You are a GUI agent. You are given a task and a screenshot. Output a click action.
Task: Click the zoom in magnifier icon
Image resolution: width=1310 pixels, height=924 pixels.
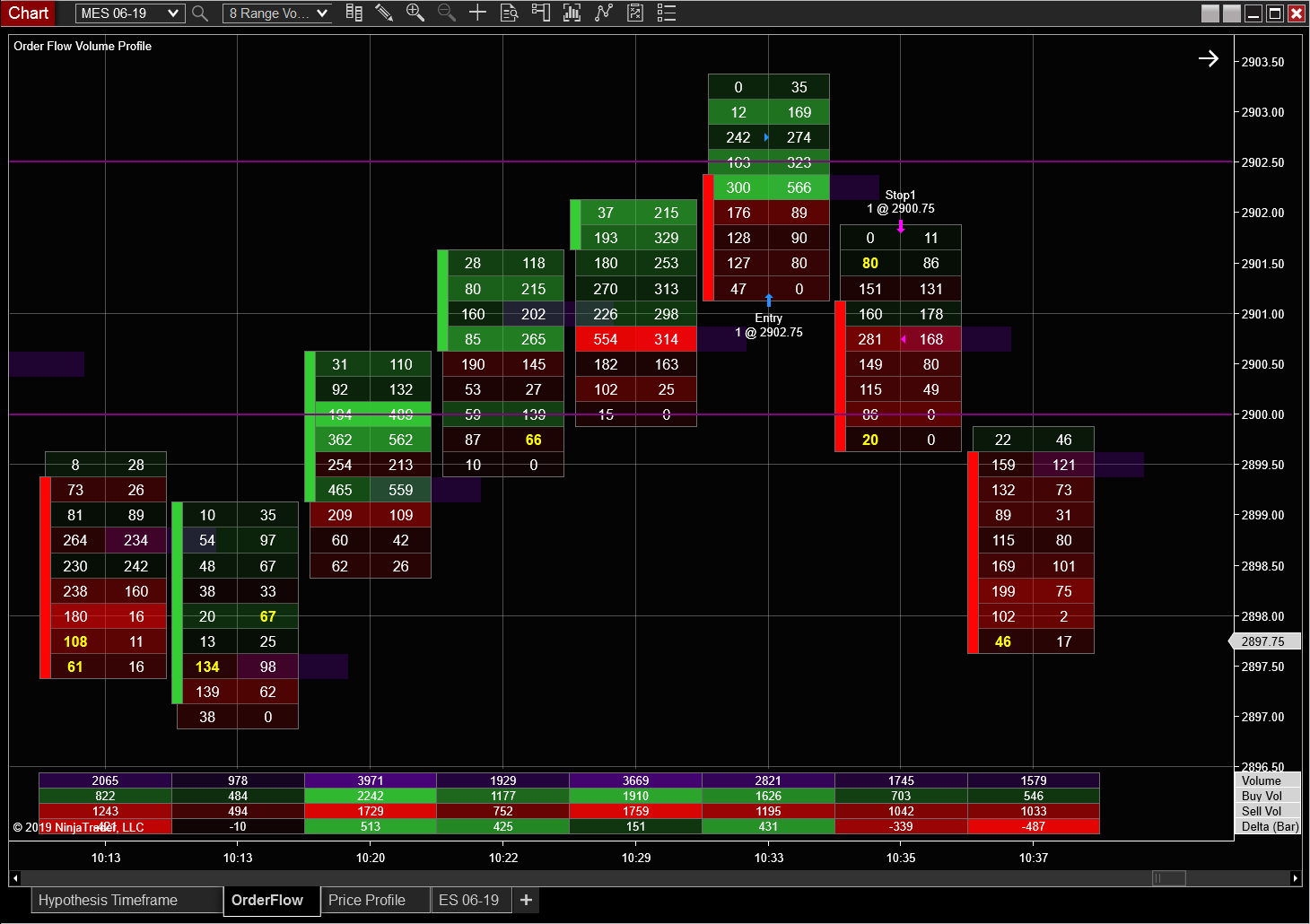coord(415,13)
